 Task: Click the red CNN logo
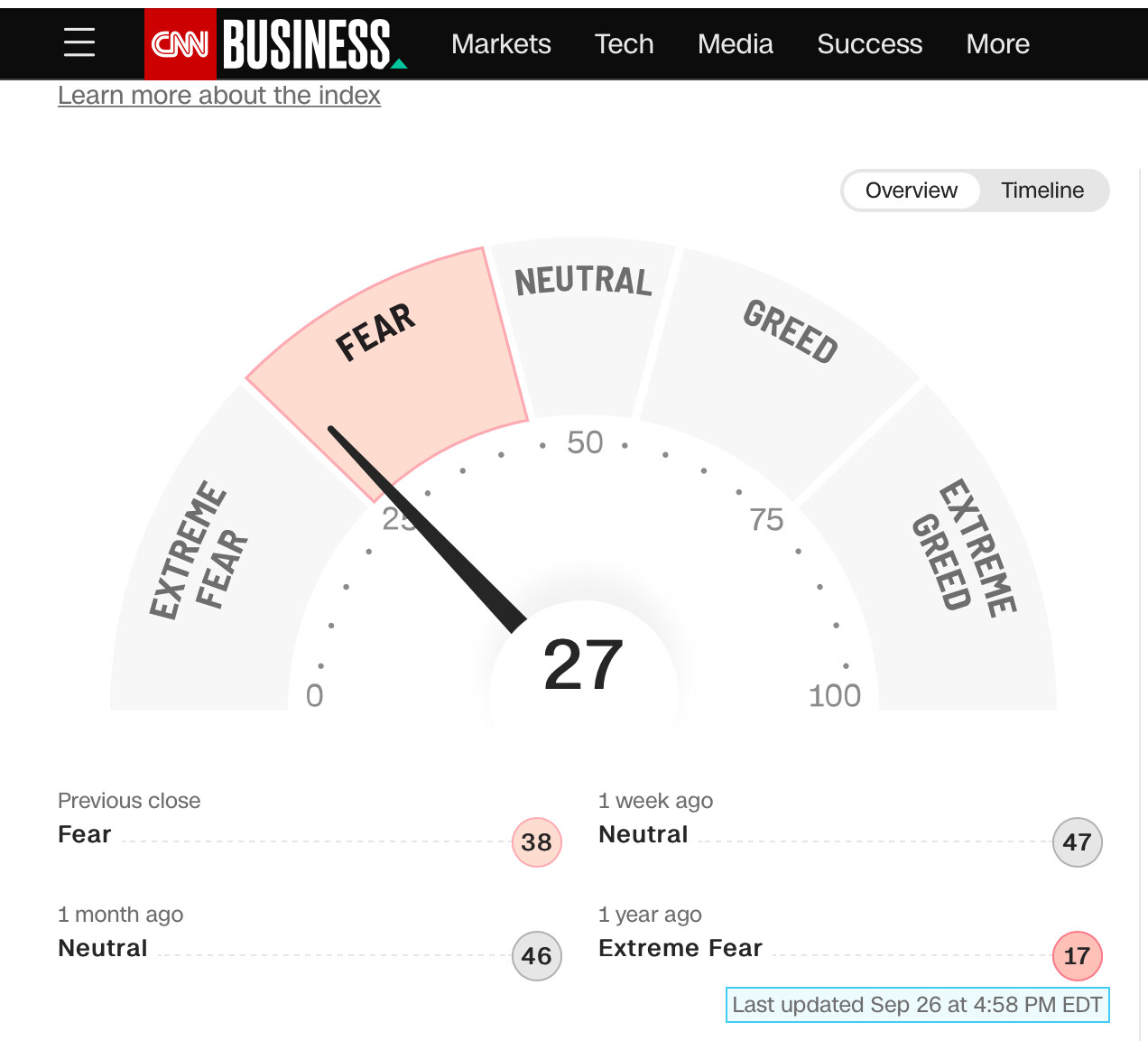tap(181, 43)
